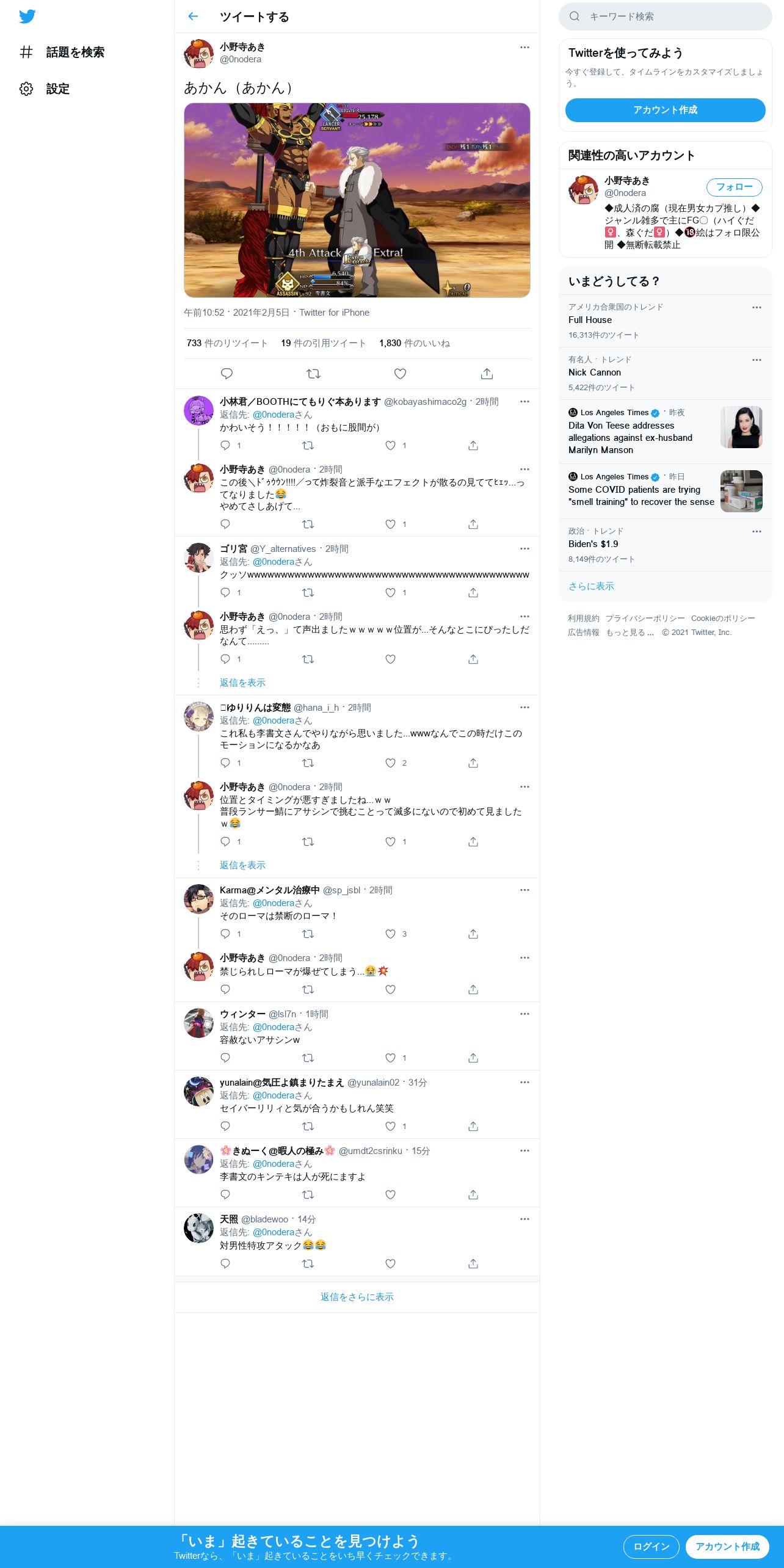Expand hidden replies under ゴリ宮 thread

[242, 683]
